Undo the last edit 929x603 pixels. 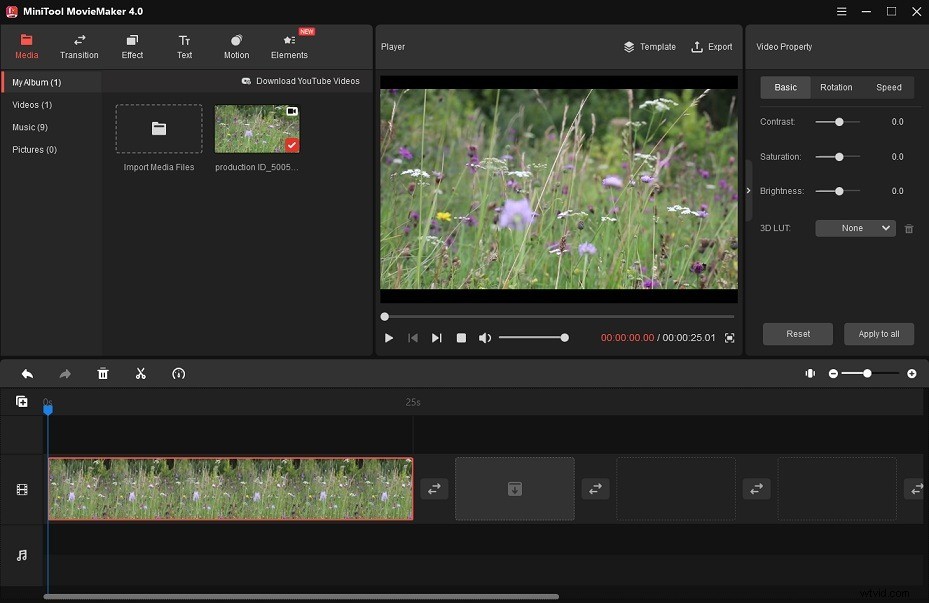click(x=26, y=373)
